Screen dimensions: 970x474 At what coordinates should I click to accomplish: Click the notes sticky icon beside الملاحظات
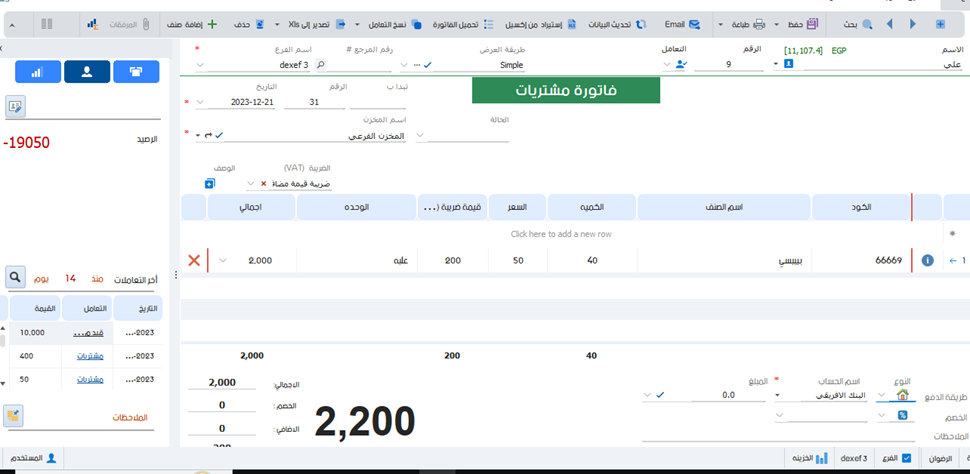pyautogui.click(x=12, y=416)
